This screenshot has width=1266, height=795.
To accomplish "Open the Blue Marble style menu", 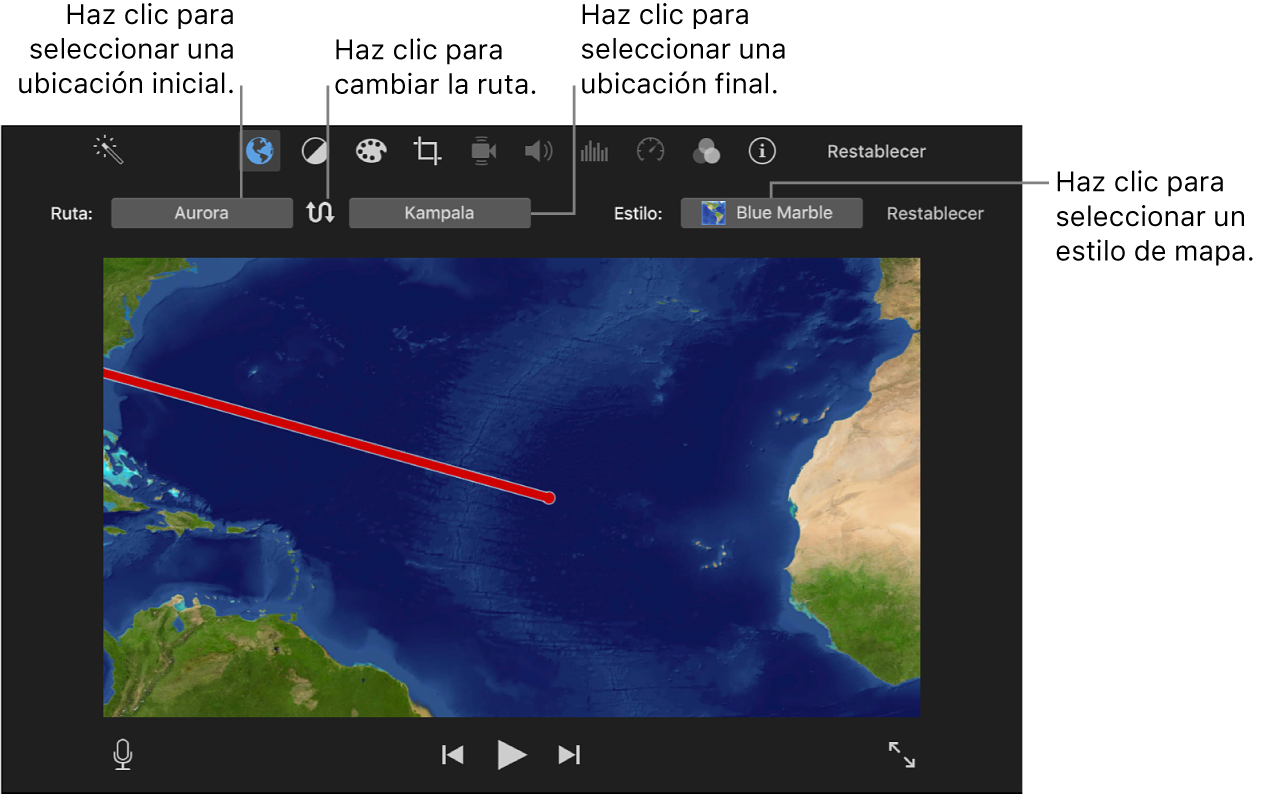I will tap(771, 212).
